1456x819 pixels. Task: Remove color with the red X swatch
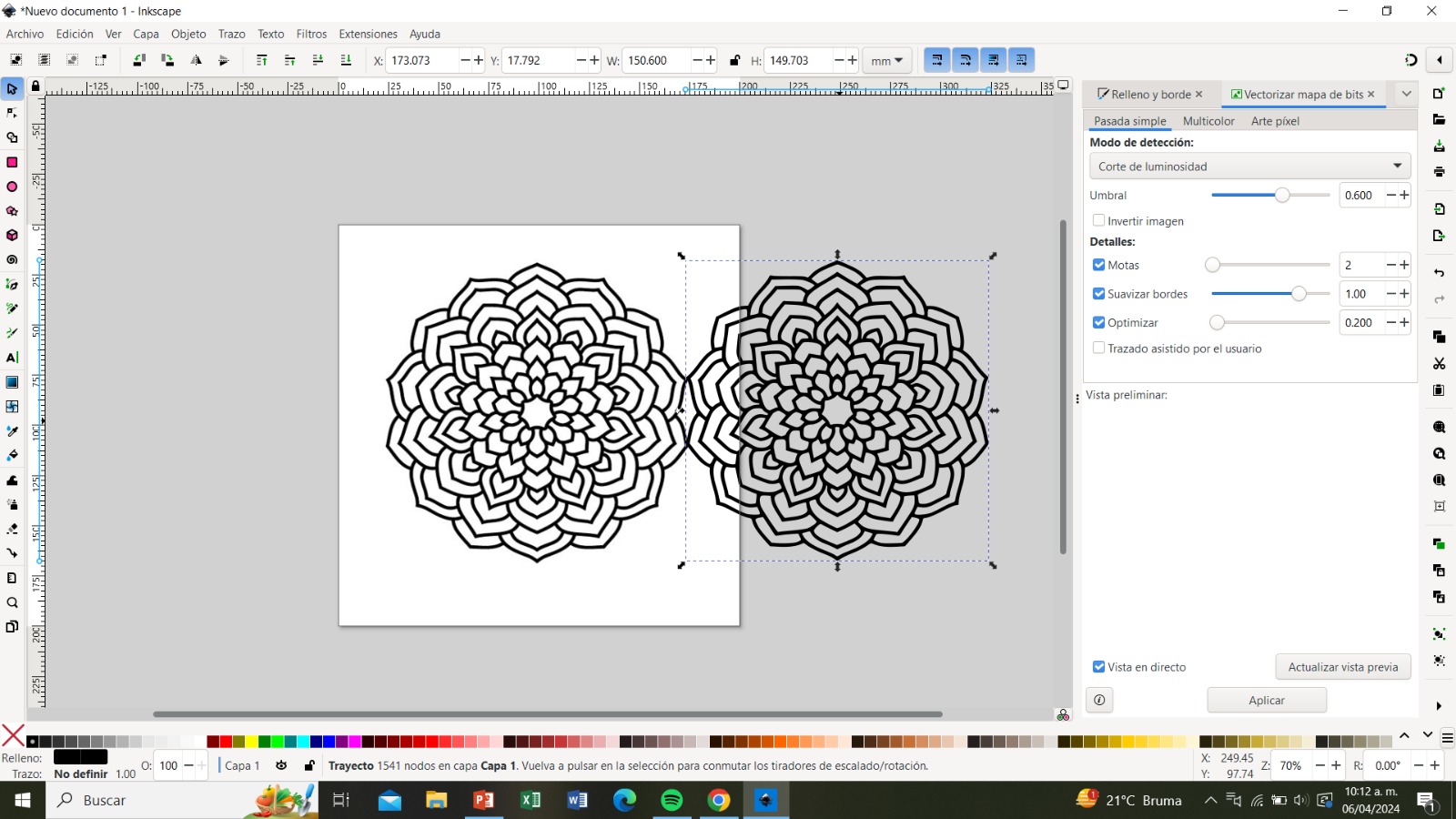[x=13, y=735]
